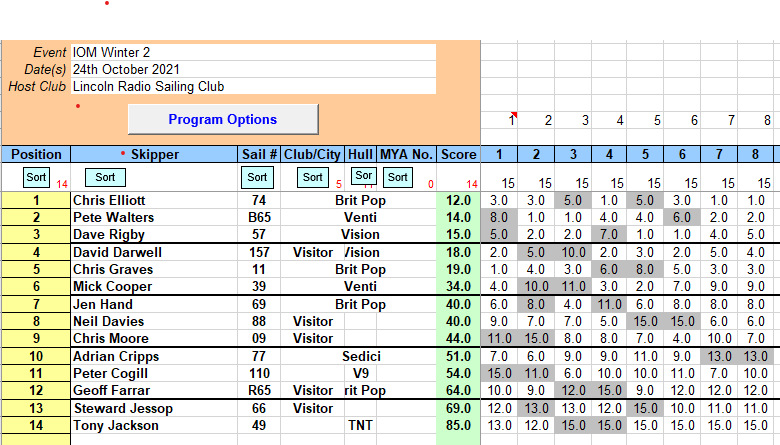Select position cell number 7
The height and width of the screenshot is (445, 780).
tap(36, 304)
